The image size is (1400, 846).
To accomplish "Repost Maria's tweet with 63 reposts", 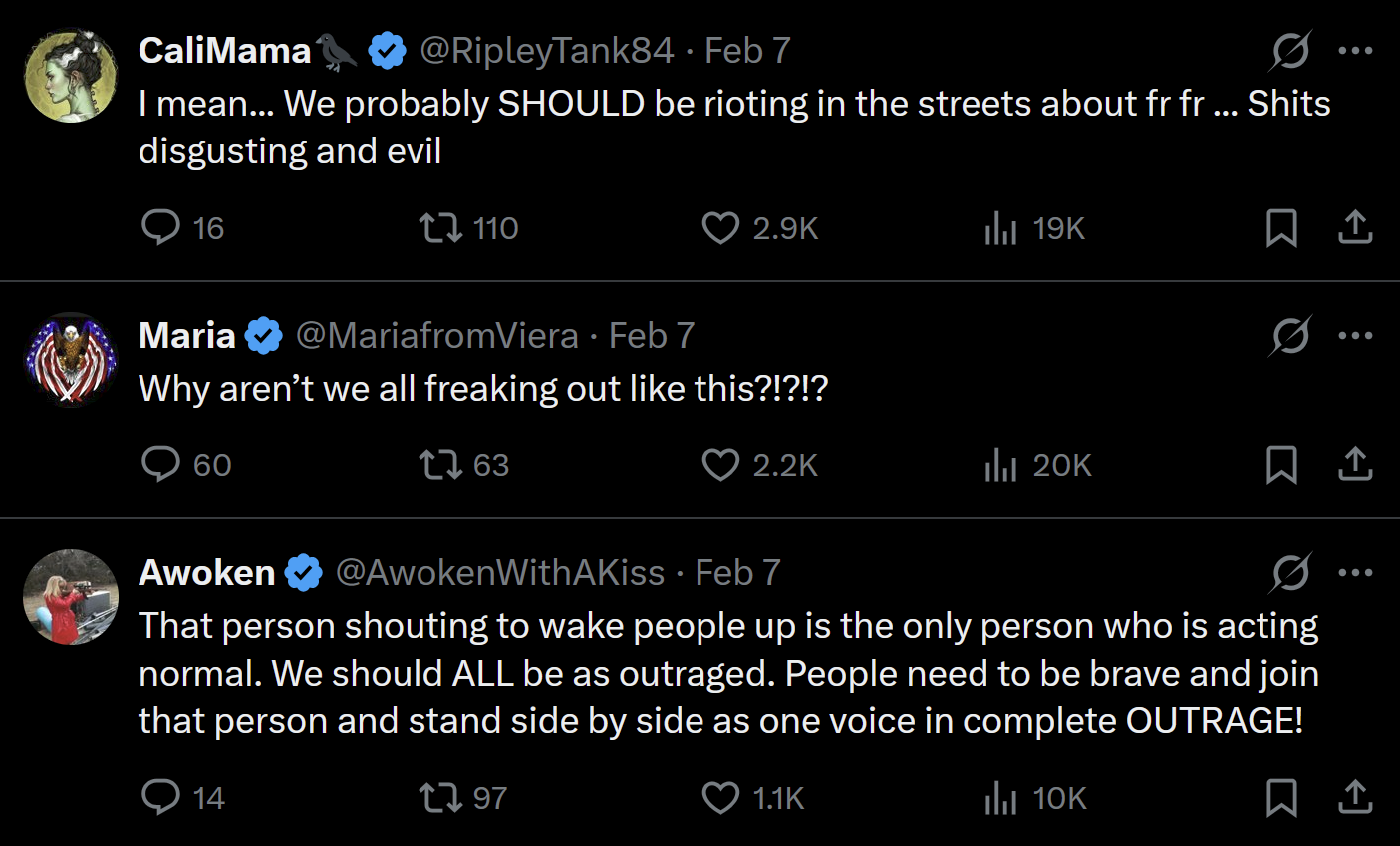I will coord(440,465).
